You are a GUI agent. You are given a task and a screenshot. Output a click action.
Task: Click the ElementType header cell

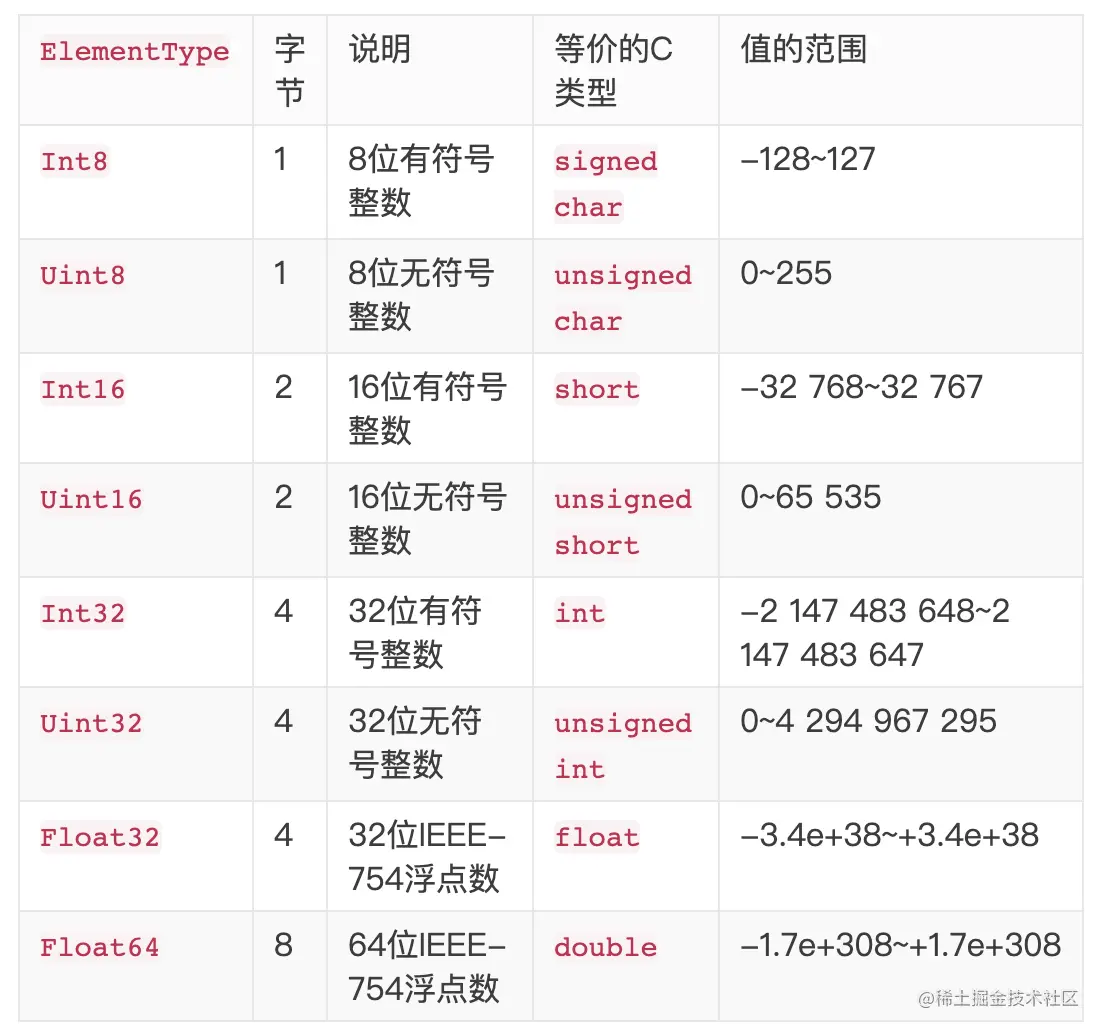coord(135,52)
